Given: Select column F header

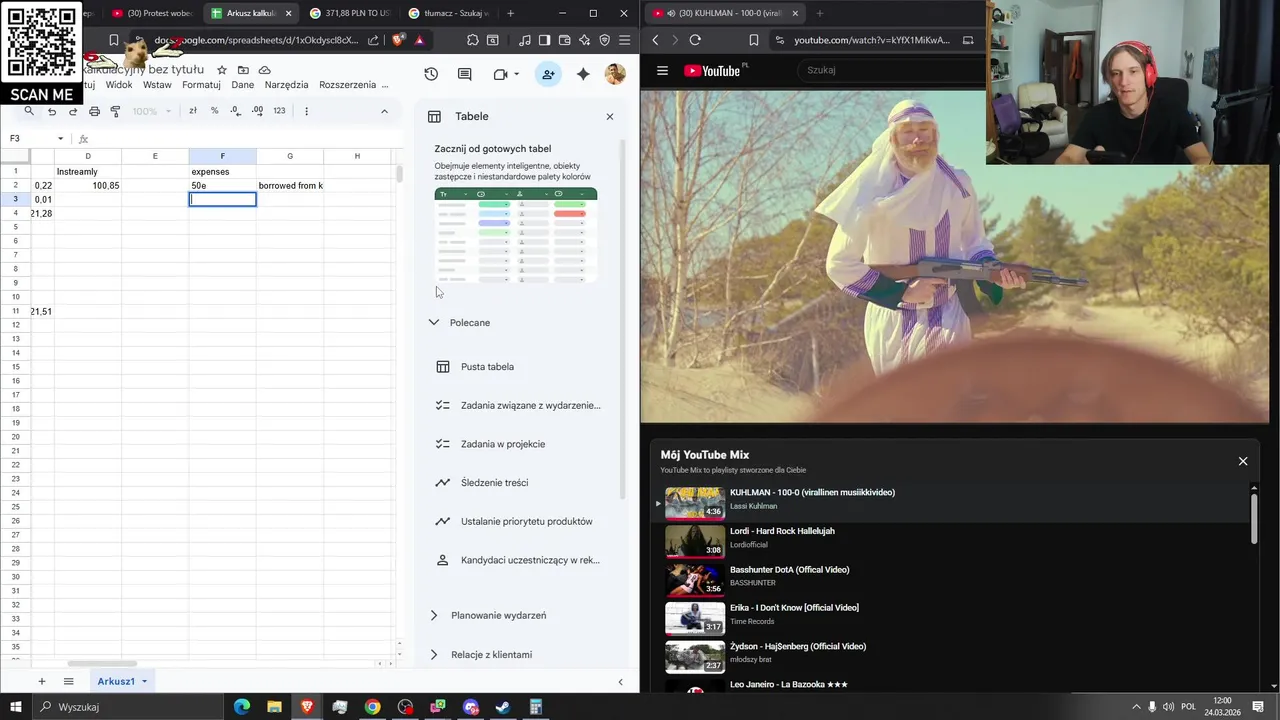Looking at the screenshot, I should 222,156.
